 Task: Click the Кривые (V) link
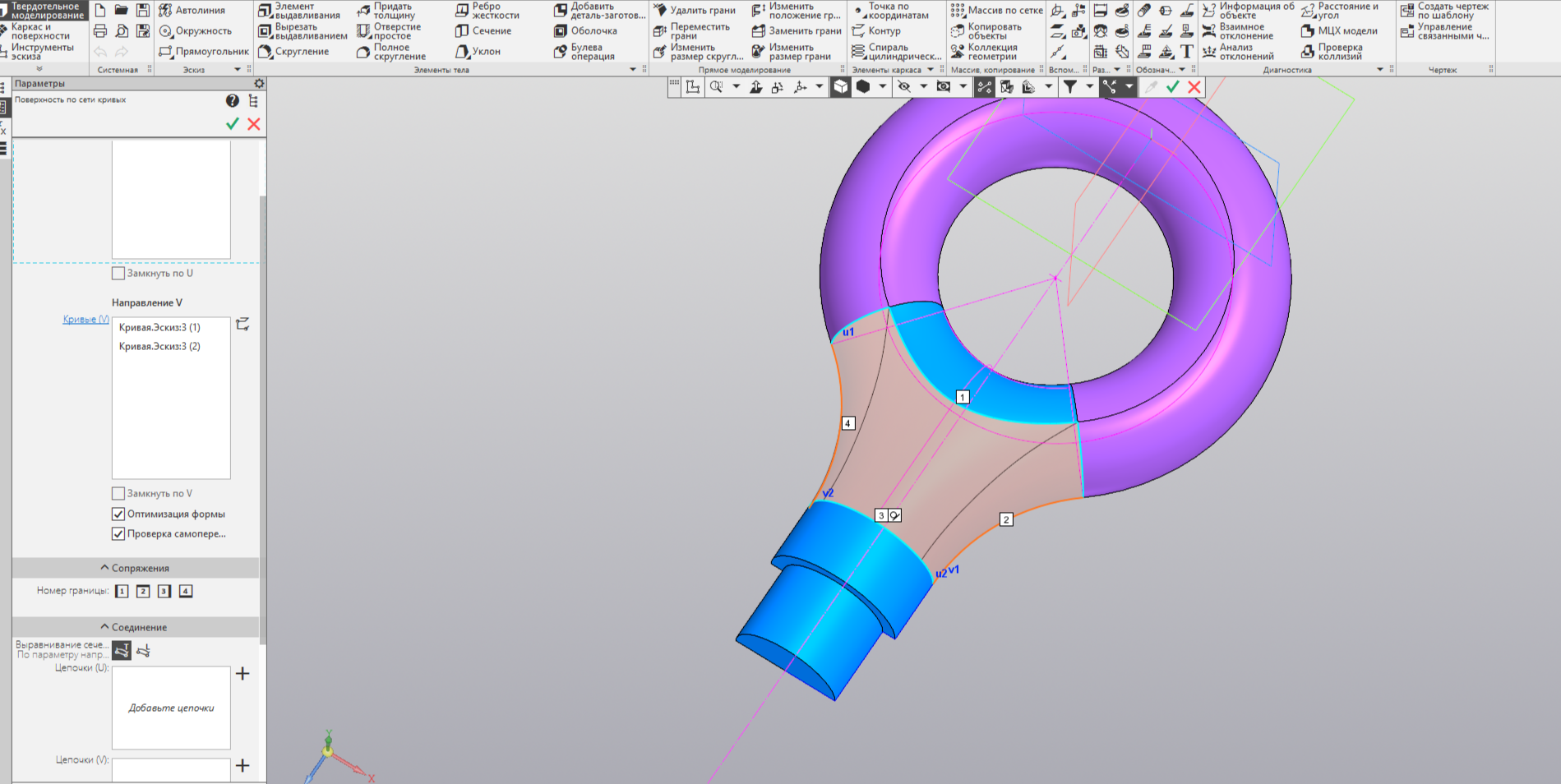pyautogui.click(x=86, y=320)
